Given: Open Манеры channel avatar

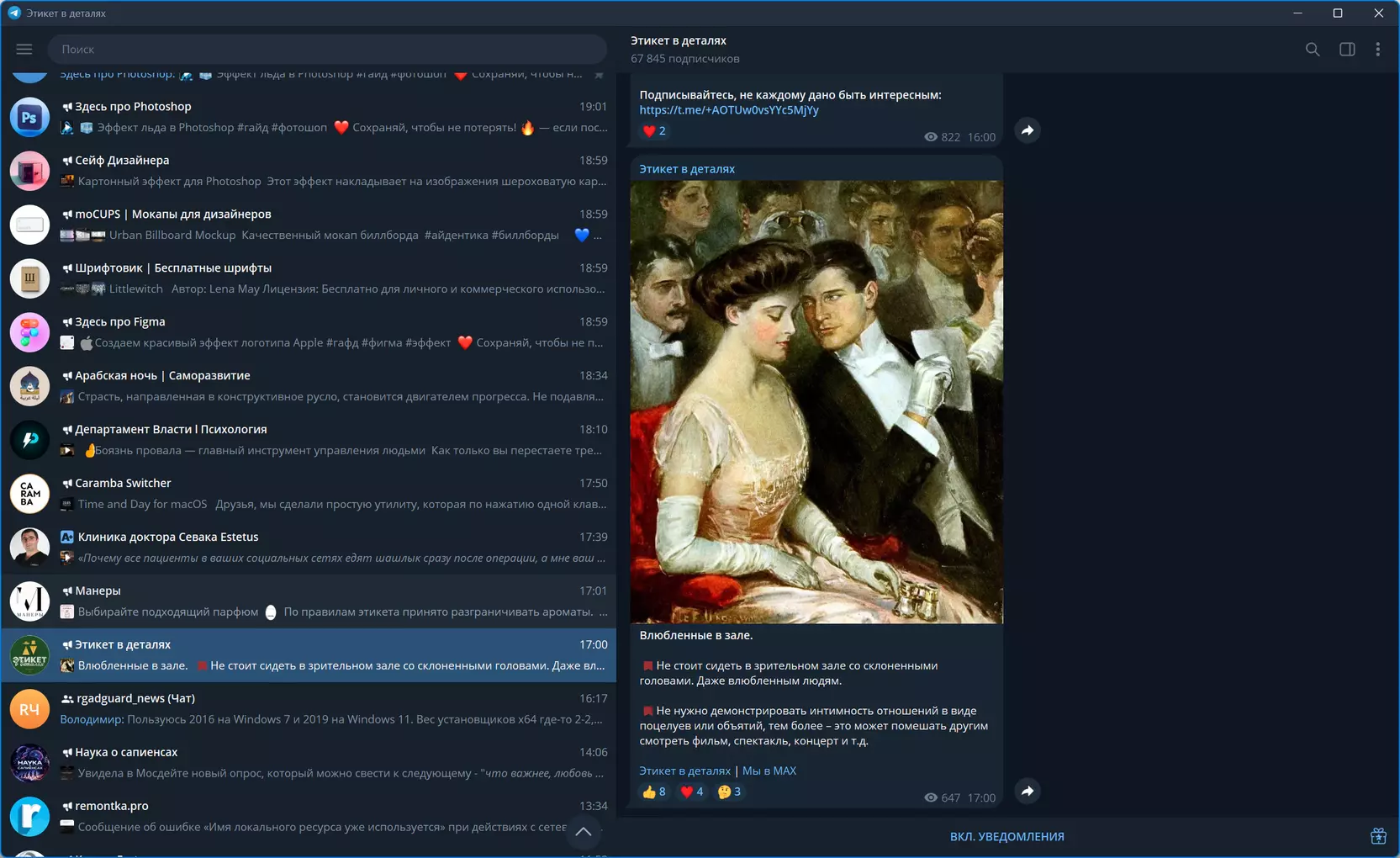Looking at the screenshot, I should click(x=29, y=601).
